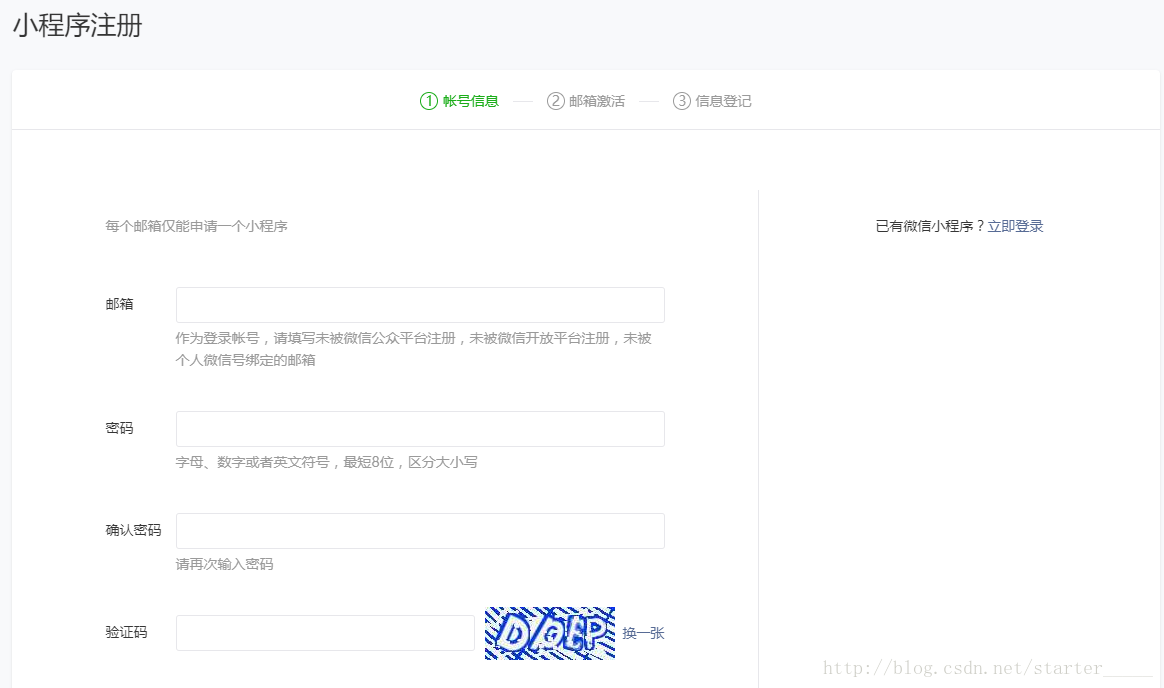The image size is (1164, 688).
Task: Click the 小程序注册 page heading
Action: coord(77,25)
